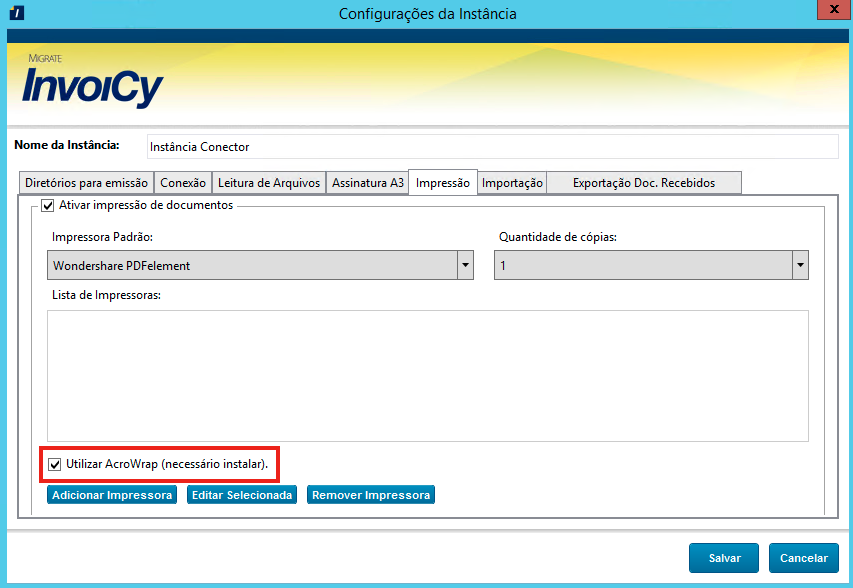This screenshot has width=853, height=588.
Task: Open the Conexão tab
Action: [x=183, y=183]
